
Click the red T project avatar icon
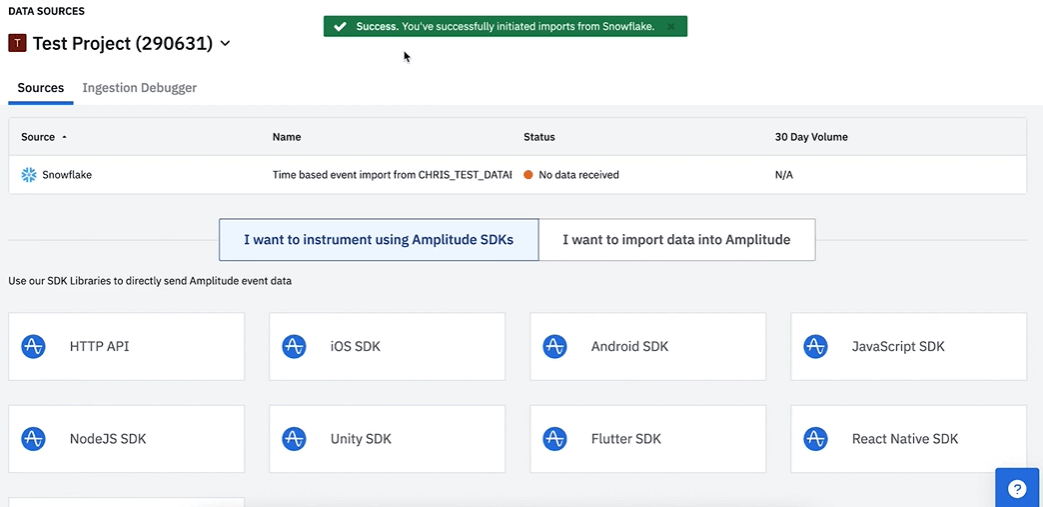tap(17, 44)
